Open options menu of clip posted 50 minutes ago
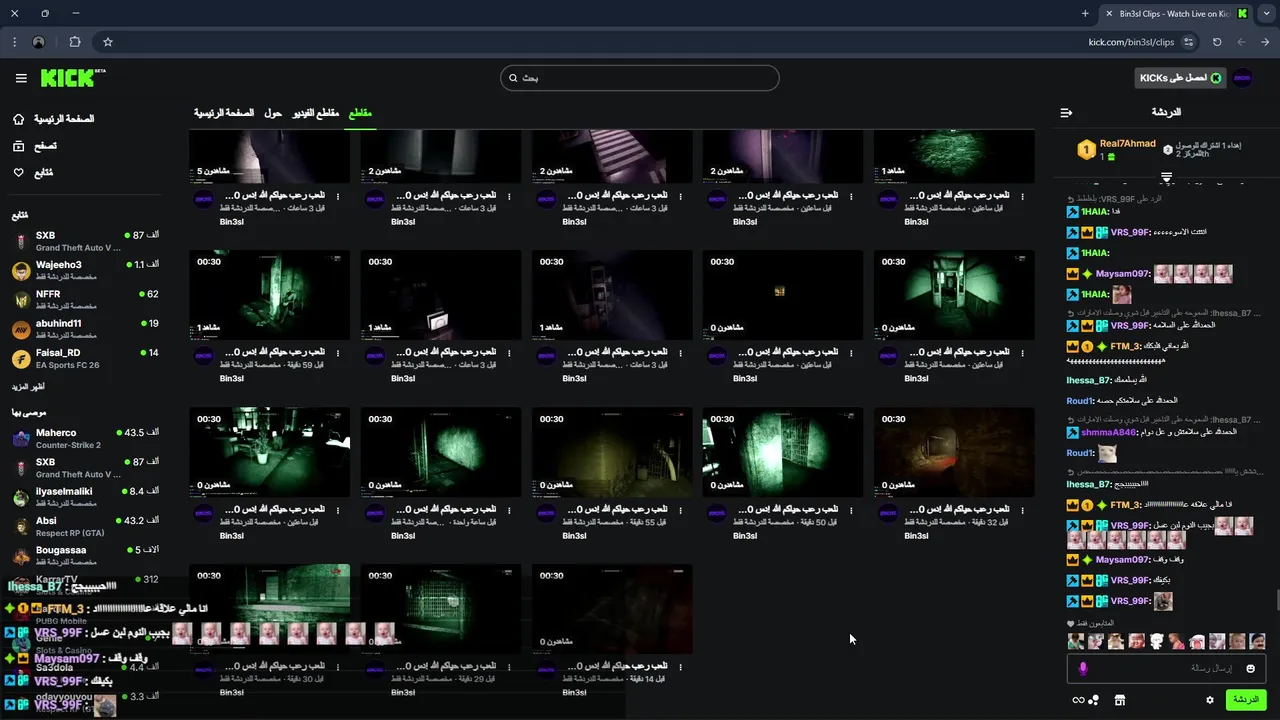1280x720 pixels. [851, 510]
